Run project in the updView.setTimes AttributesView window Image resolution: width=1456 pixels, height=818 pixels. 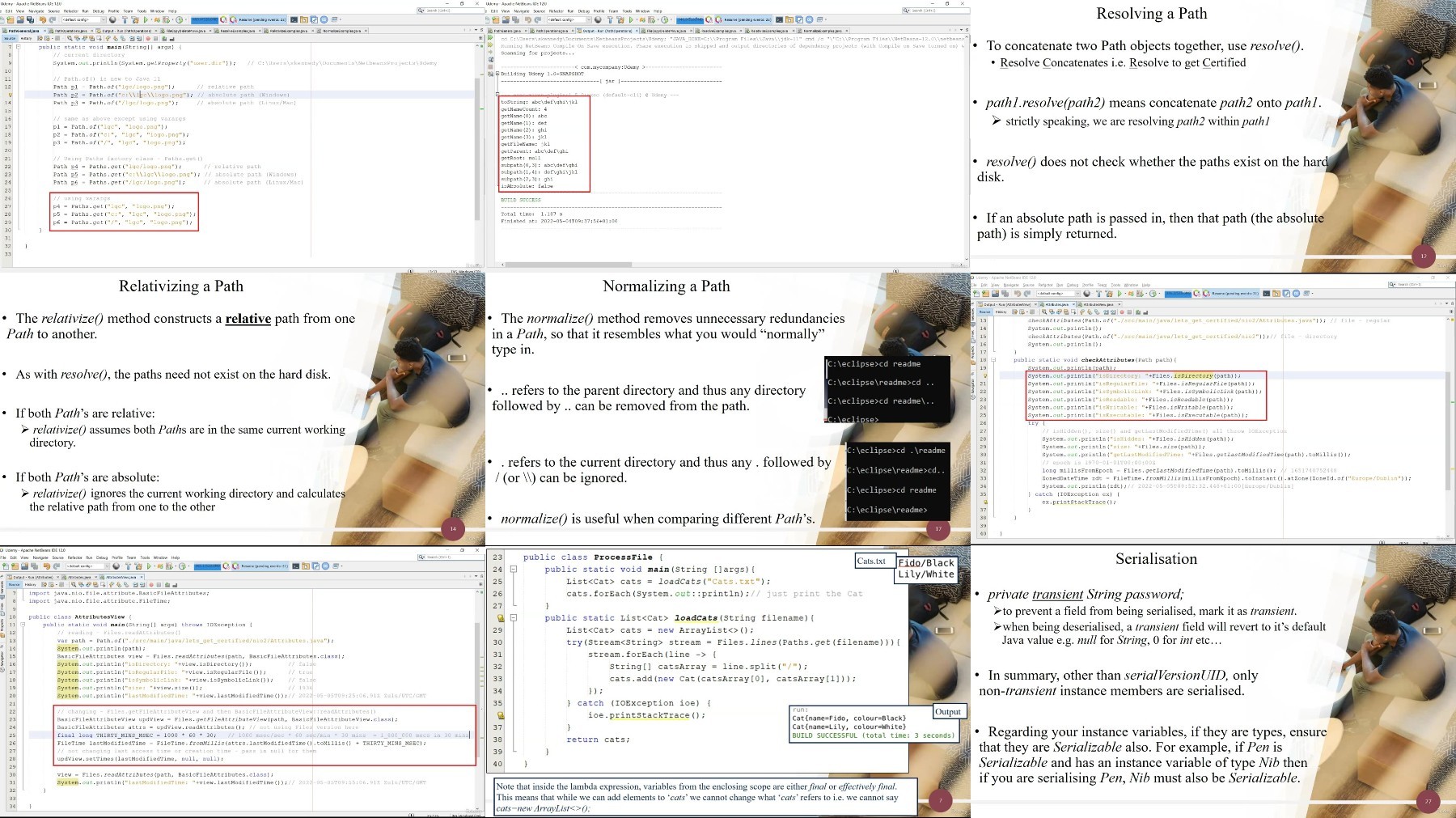point(149,566)
